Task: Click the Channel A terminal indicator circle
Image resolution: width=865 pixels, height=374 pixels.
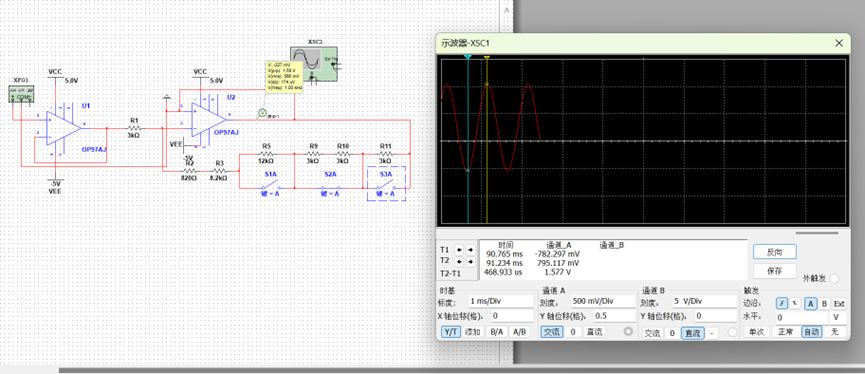Action: pos(628,332)
